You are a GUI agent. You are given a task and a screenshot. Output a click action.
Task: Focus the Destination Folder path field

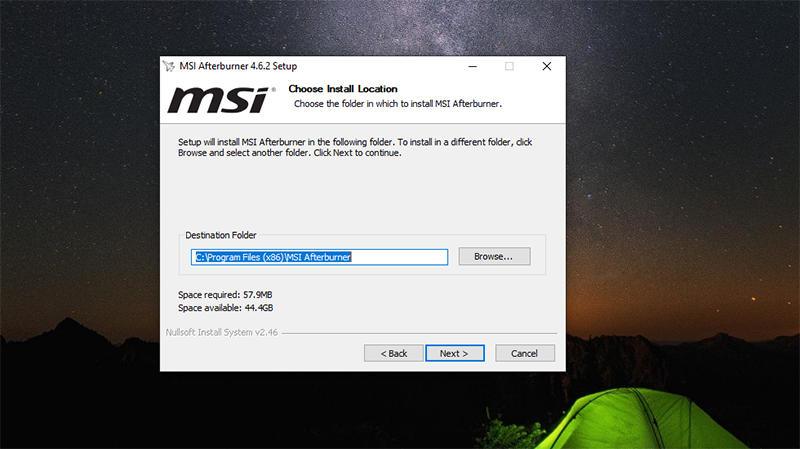[x=319, y=257]
